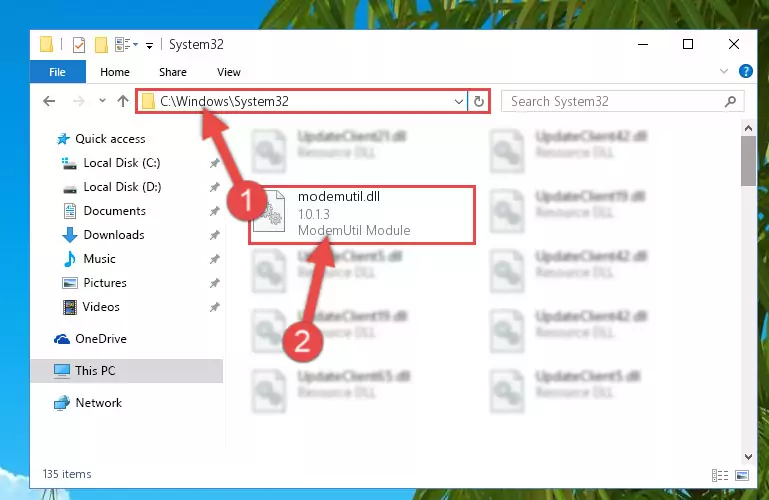Click the Search System32 field
Image resolution: width=769 pixels, height=500 pixels.
(x=622, y=101)
